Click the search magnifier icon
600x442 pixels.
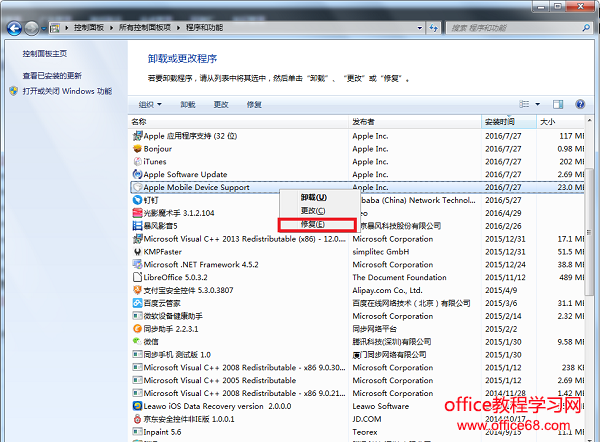click(586, 28)
